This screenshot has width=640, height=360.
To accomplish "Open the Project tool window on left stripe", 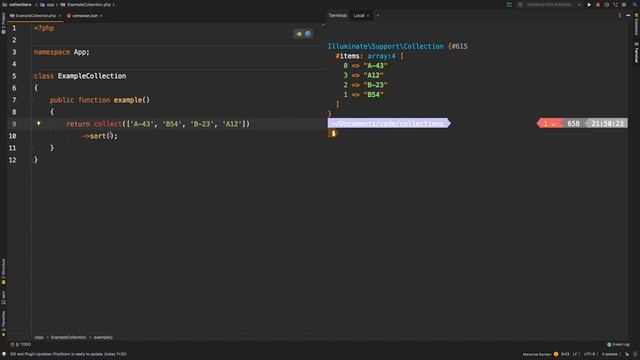I will coord(3,23).
